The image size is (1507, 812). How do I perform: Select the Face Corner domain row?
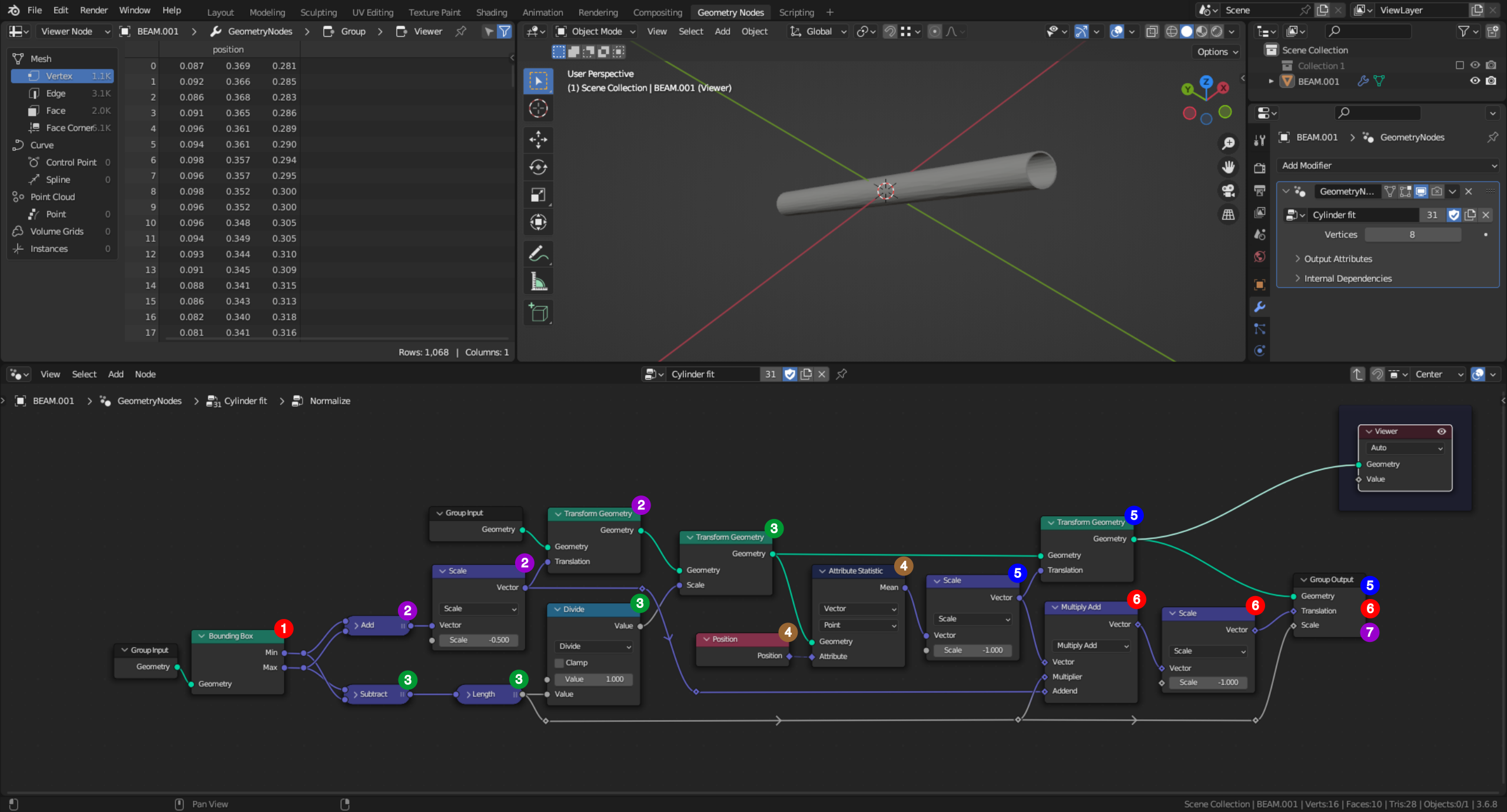click(x=62, y=128)
